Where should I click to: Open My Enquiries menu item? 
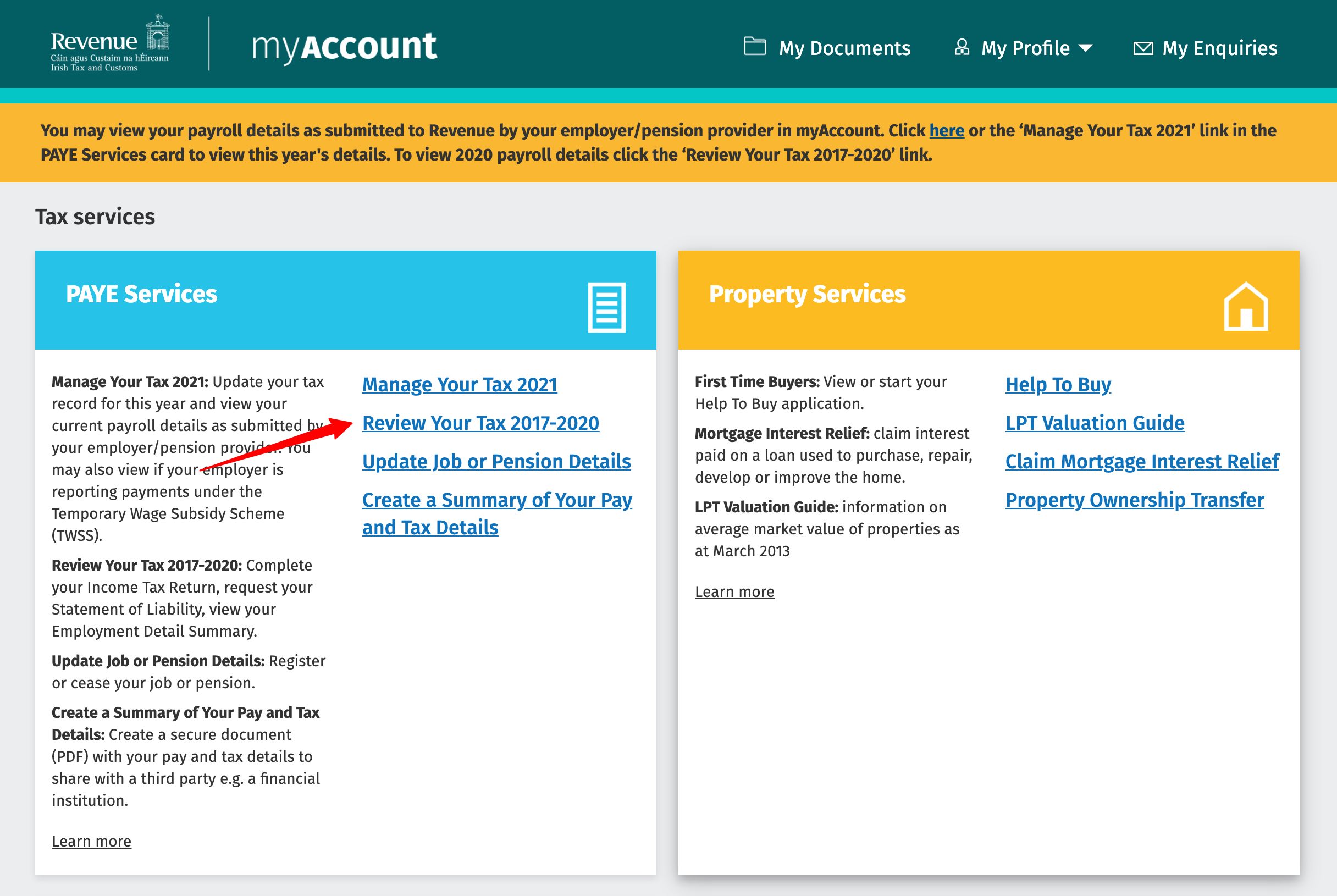click(1219, 48)
